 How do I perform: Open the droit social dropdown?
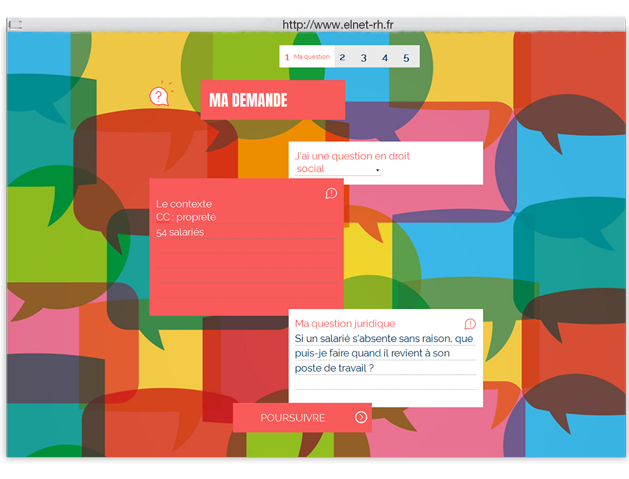339,169
